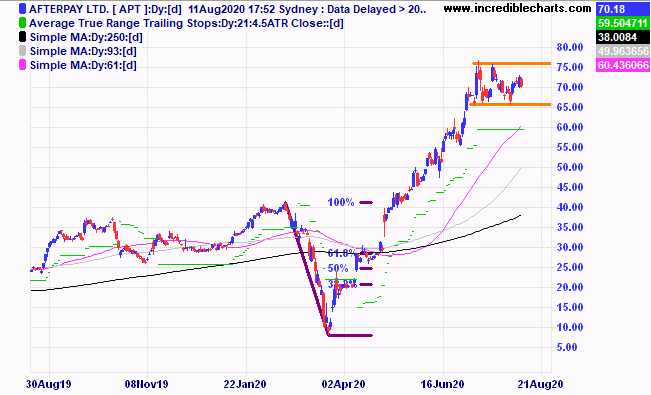651x395 pixels.
Task: Click the 80.00 price axis label
Action: [x=570, y=47]
